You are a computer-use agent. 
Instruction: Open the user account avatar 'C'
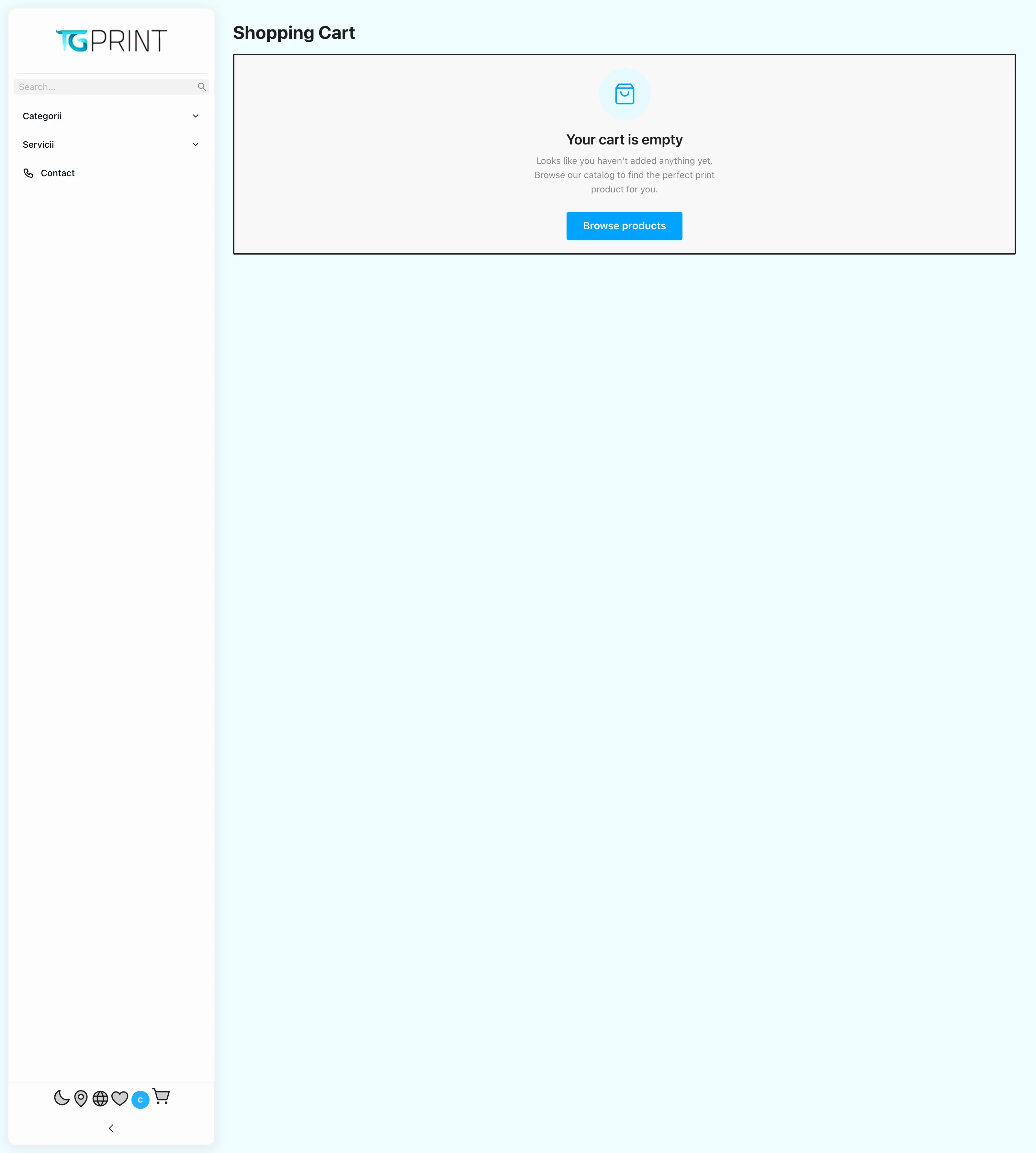[141, 1100]
